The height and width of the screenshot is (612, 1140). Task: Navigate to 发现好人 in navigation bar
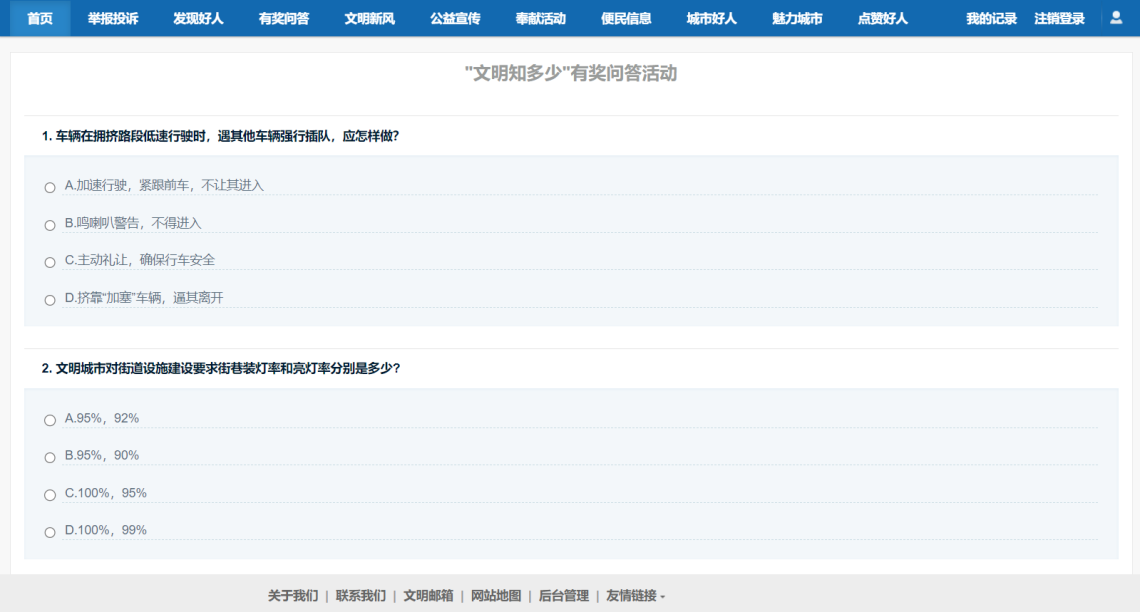pyautogui.click(x=197, y=17)
